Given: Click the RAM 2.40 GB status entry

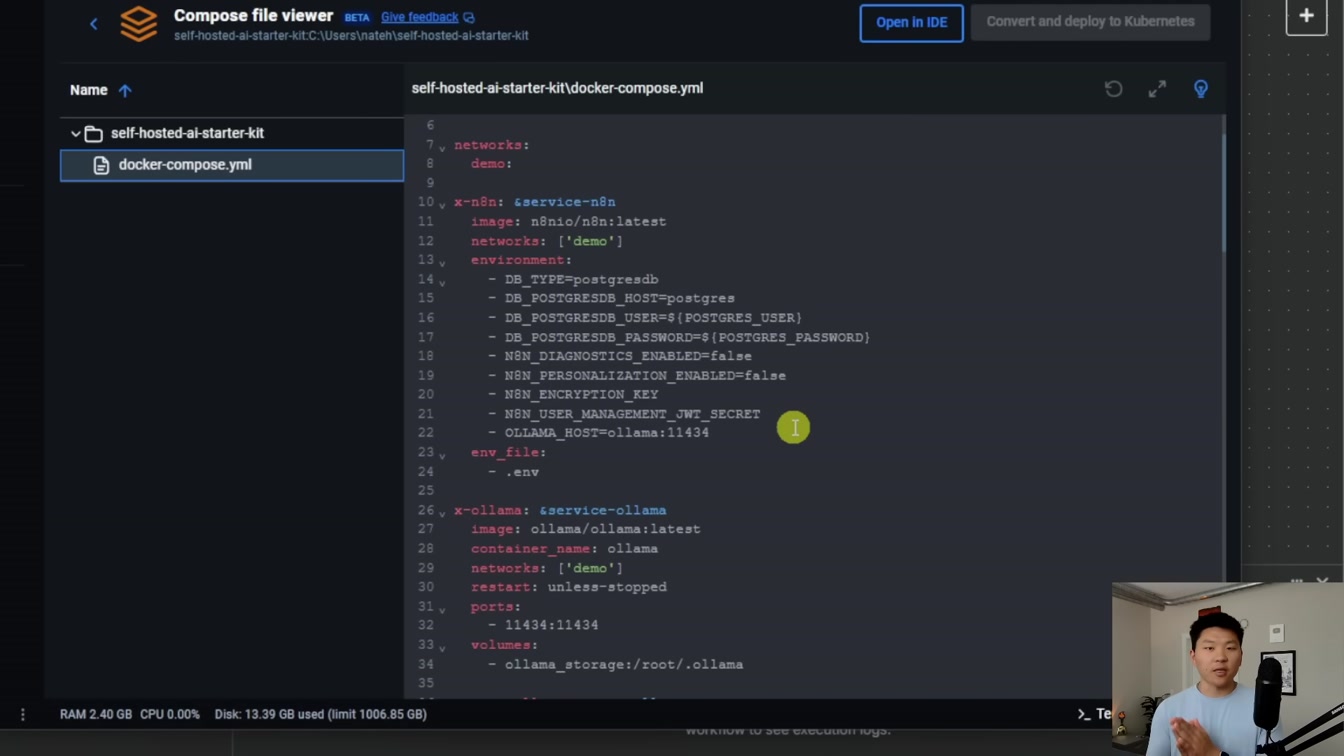Looking at the screenshot, I should point(96,714).
